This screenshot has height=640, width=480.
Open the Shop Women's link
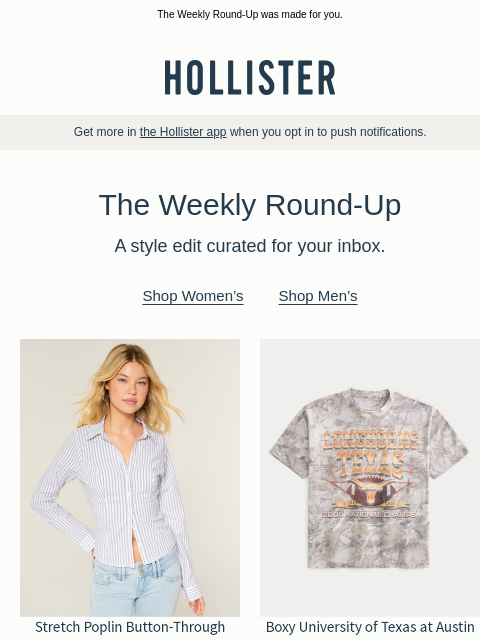[x=193, y=296]
